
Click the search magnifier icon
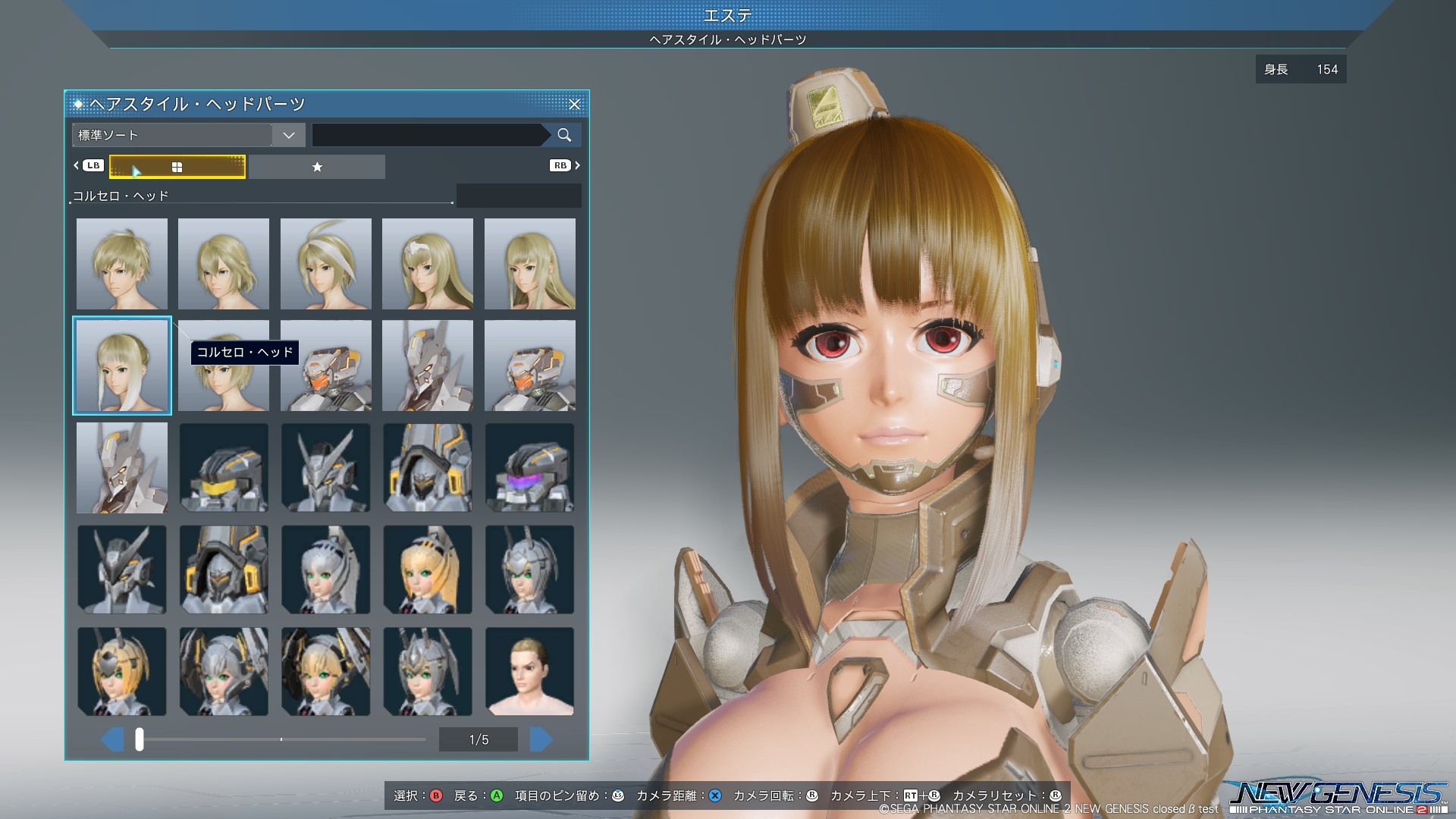click(x=564, y=135)
